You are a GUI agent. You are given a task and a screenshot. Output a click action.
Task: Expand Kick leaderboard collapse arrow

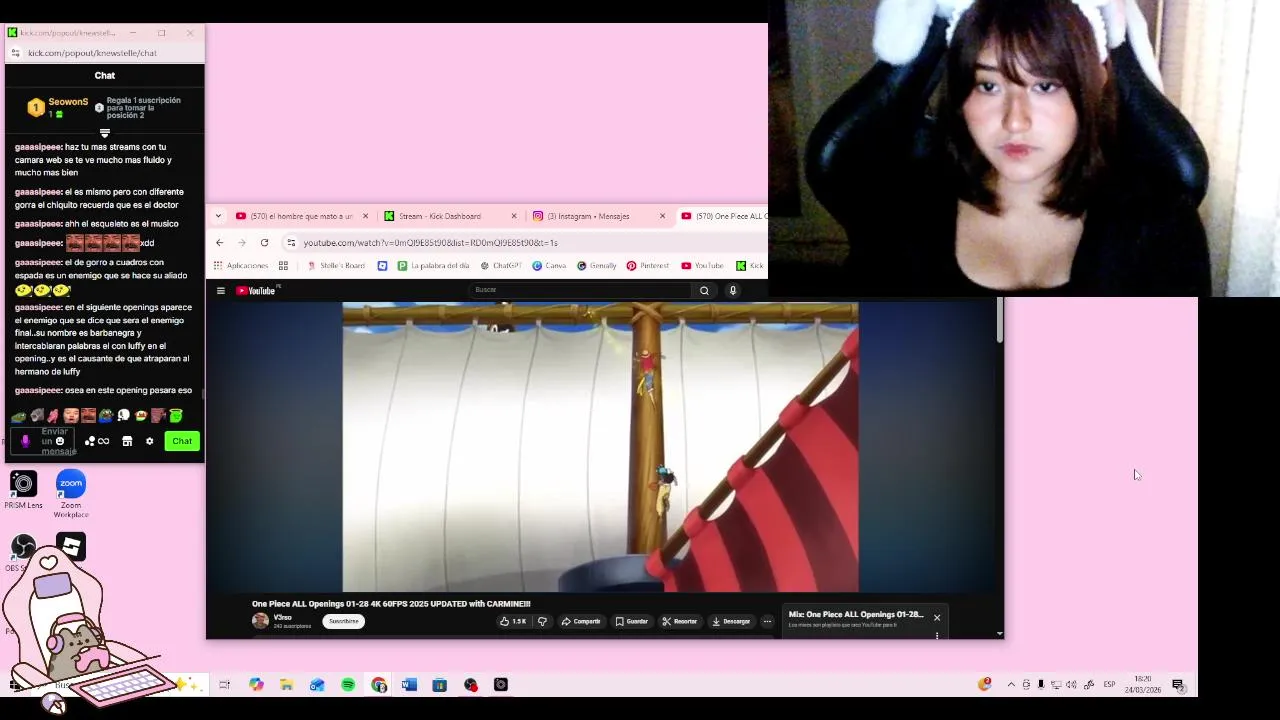(x=104, y=133)
